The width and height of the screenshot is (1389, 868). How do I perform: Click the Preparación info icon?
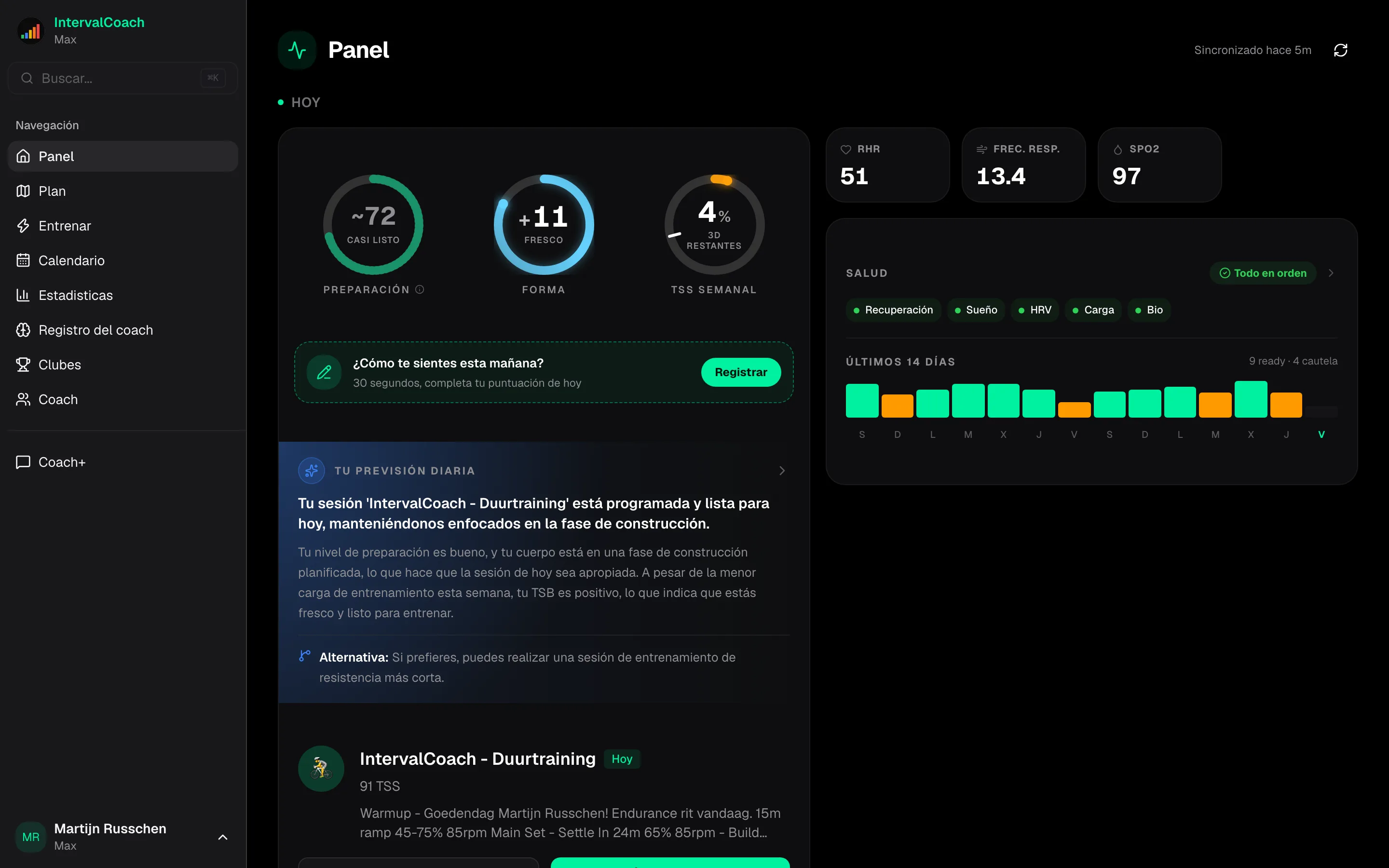tap(420, 289)
